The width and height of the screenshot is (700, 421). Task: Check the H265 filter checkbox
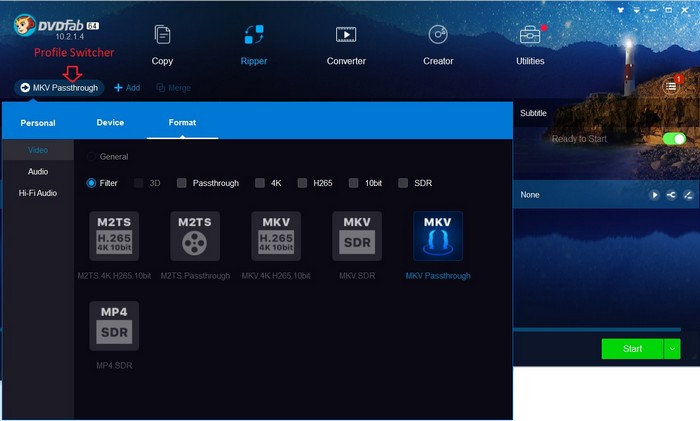point(302,183)
